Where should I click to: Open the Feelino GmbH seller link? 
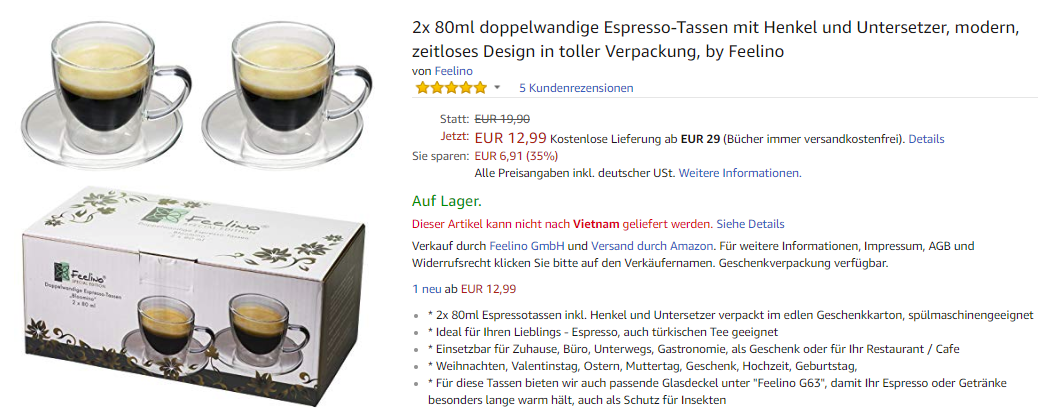click(526, 246)
